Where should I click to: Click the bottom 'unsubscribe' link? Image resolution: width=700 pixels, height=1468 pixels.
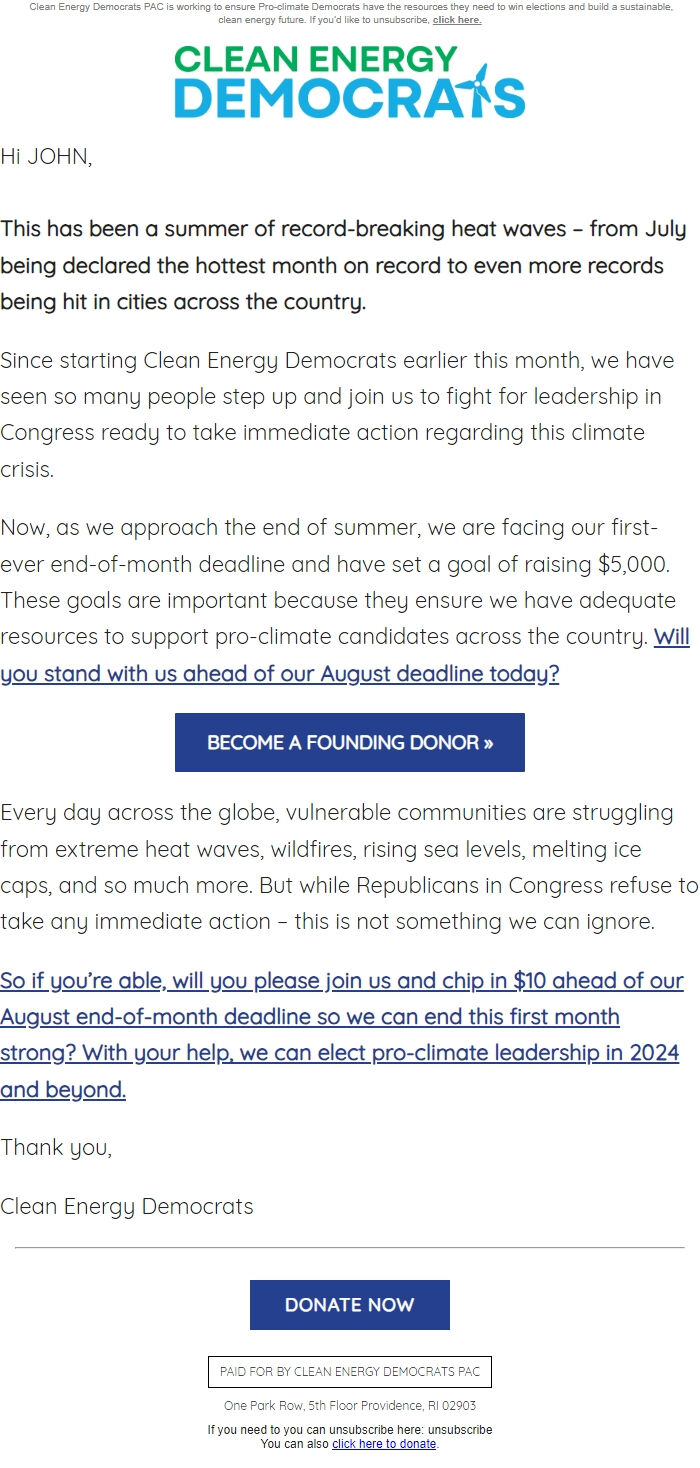point(461,1429)
